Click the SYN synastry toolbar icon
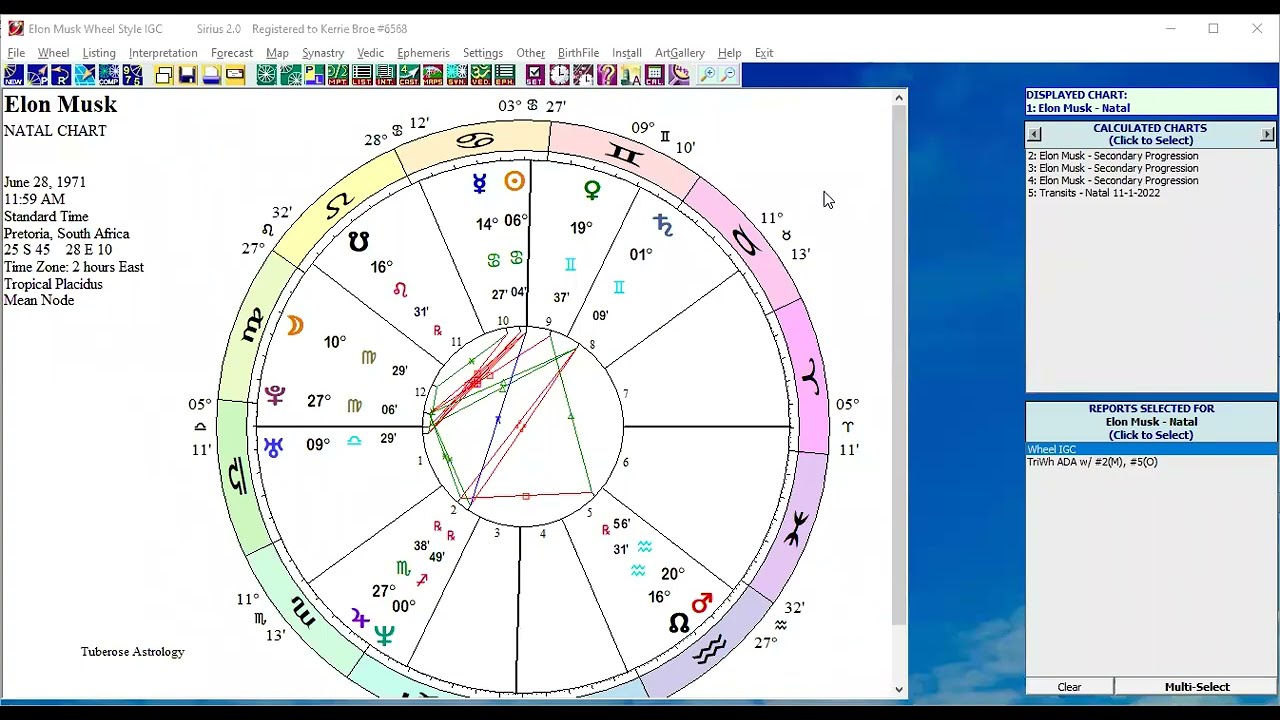Image resolution: width=1280 pixels, height=720 pixels. click(x=457, y=74)
